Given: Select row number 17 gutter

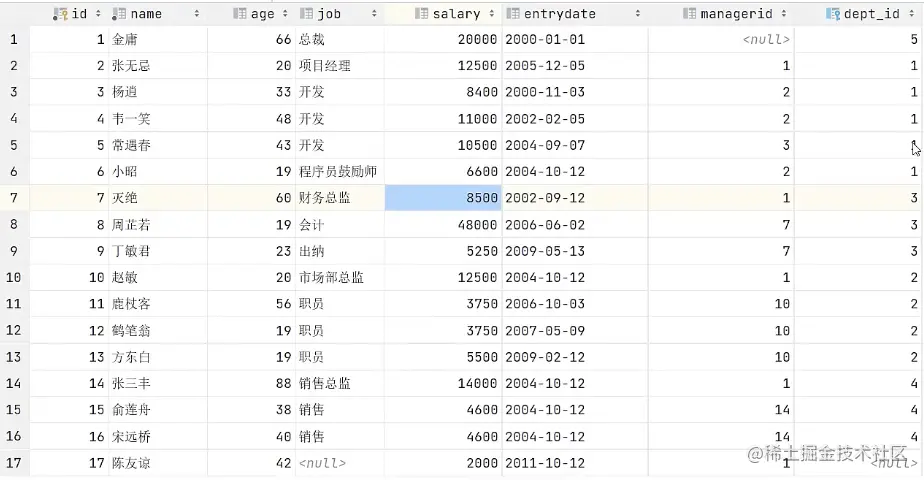Looking at the screenshot, I should pyautogui.click(x=14, y=463).
